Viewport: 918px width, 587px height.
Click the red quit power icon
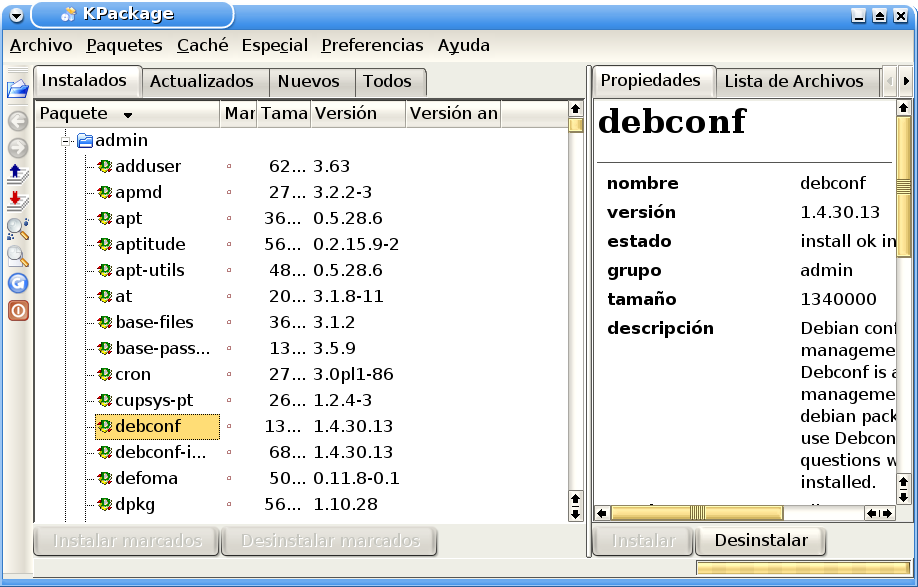[x=17, y=310]
